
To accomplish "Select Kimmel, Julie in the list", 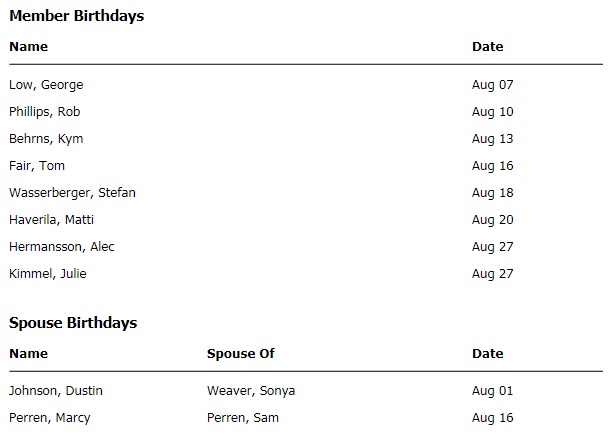I will pos(41,274).
